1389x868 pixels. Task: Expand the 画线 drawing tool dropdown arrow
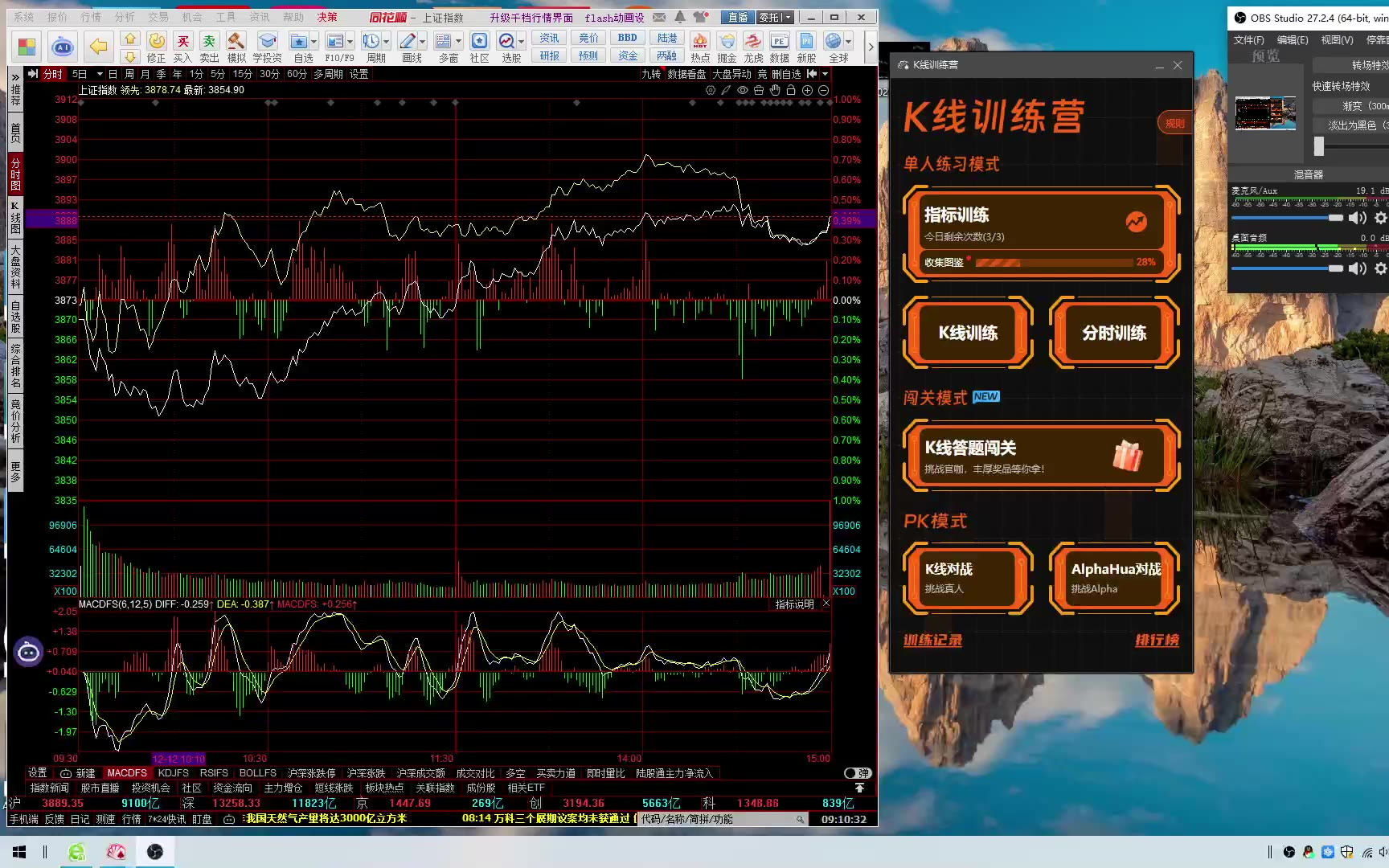423,41
